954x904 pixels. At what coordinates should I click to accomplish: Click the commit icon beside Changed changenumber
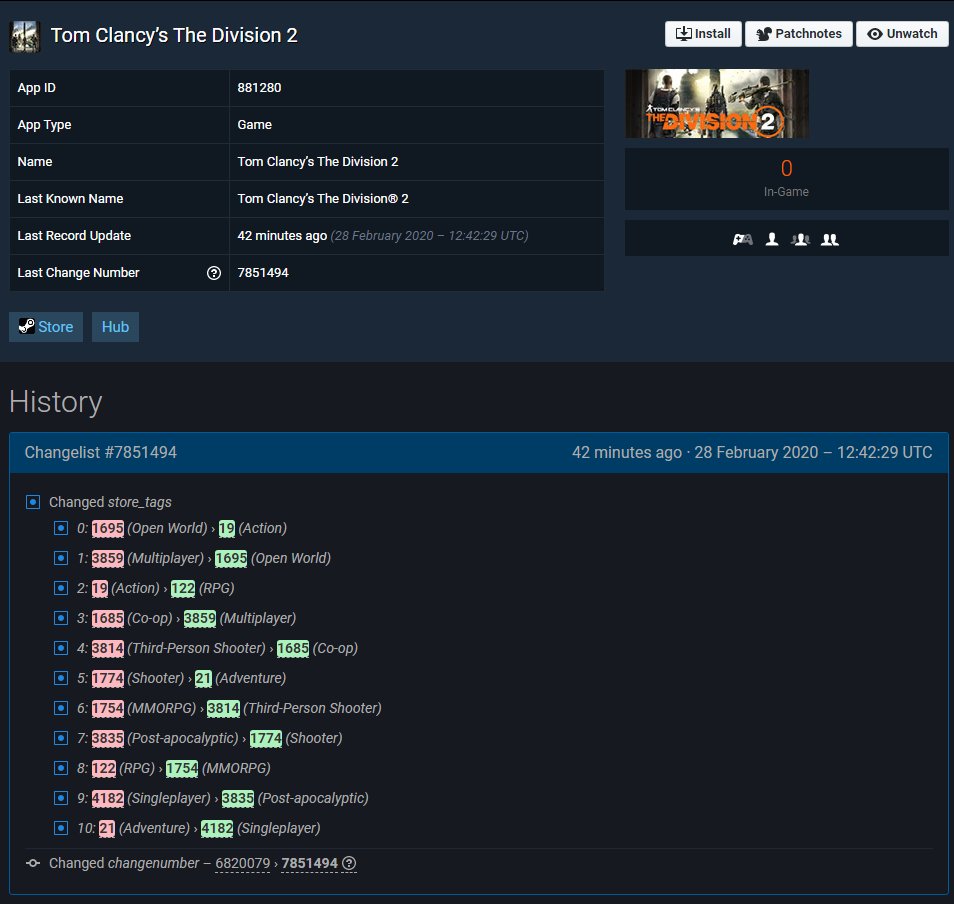coord(33,863)
